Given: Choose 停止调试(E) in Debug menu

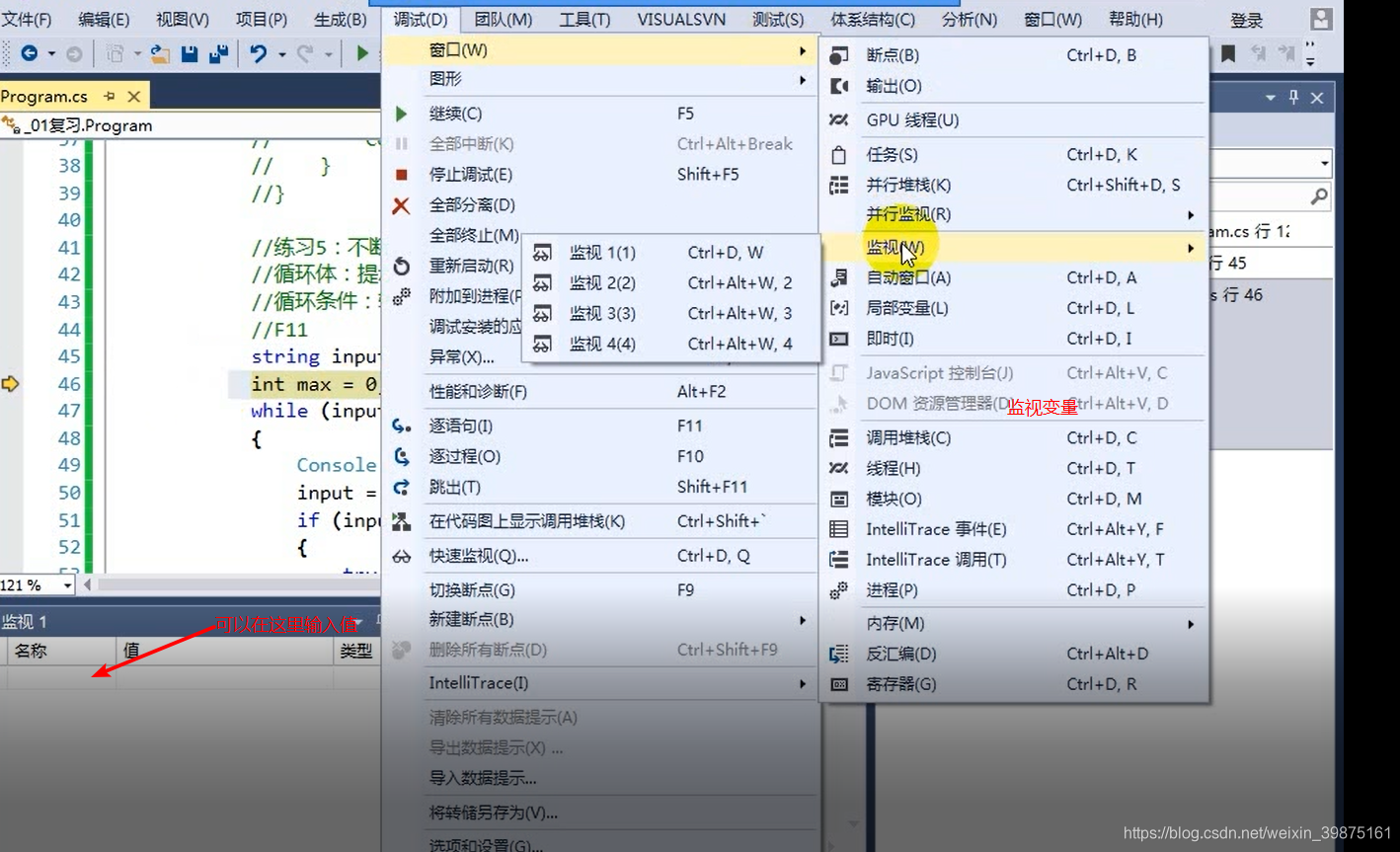Looking at the screenshot, I should click(601, 175).
